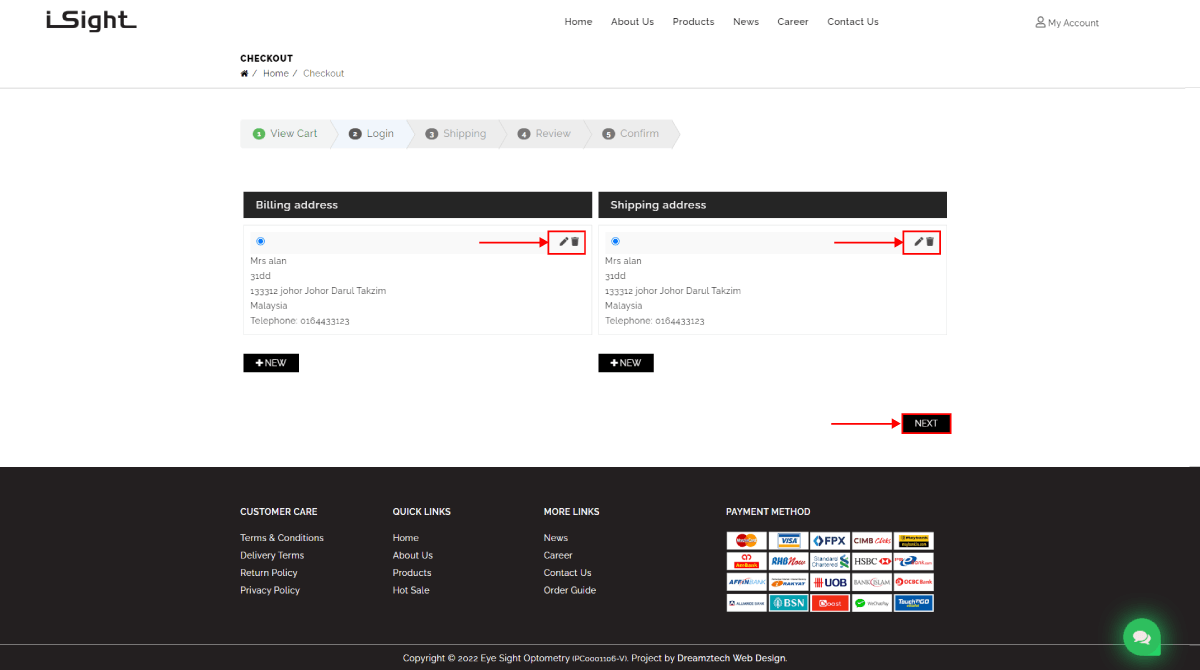Open footer About Us quick link

413,556
